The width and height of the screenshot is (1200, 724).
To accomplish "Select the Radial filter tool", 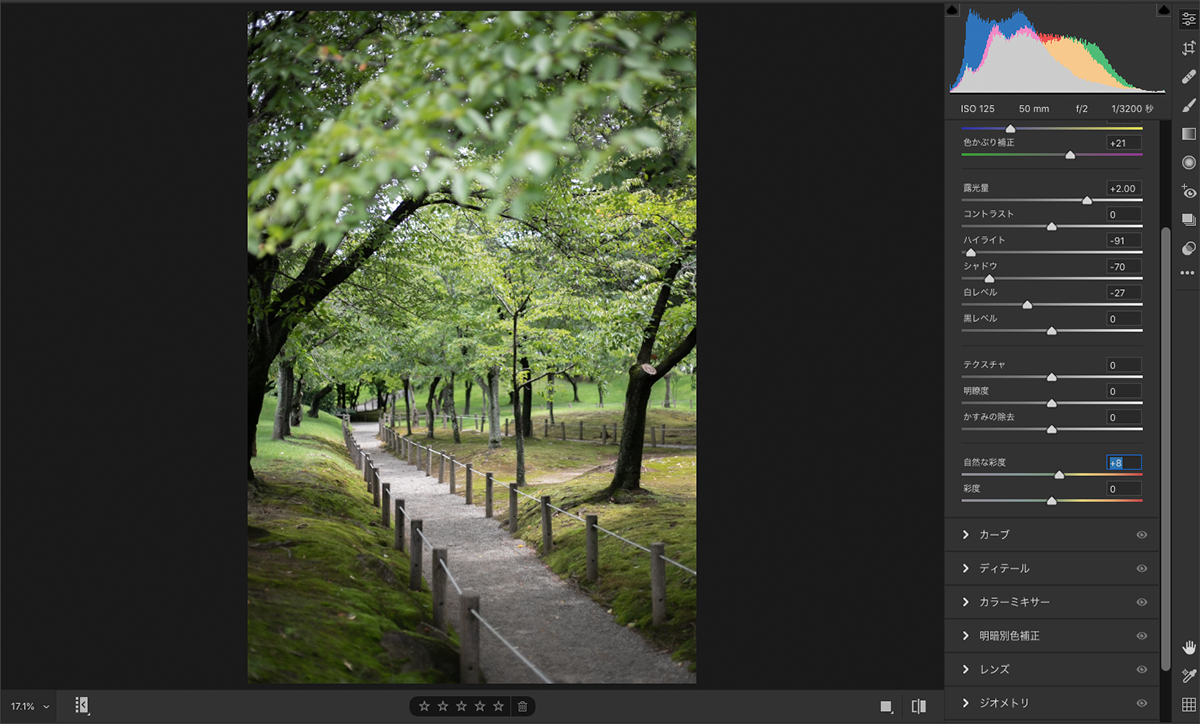I will (1188, 162).
